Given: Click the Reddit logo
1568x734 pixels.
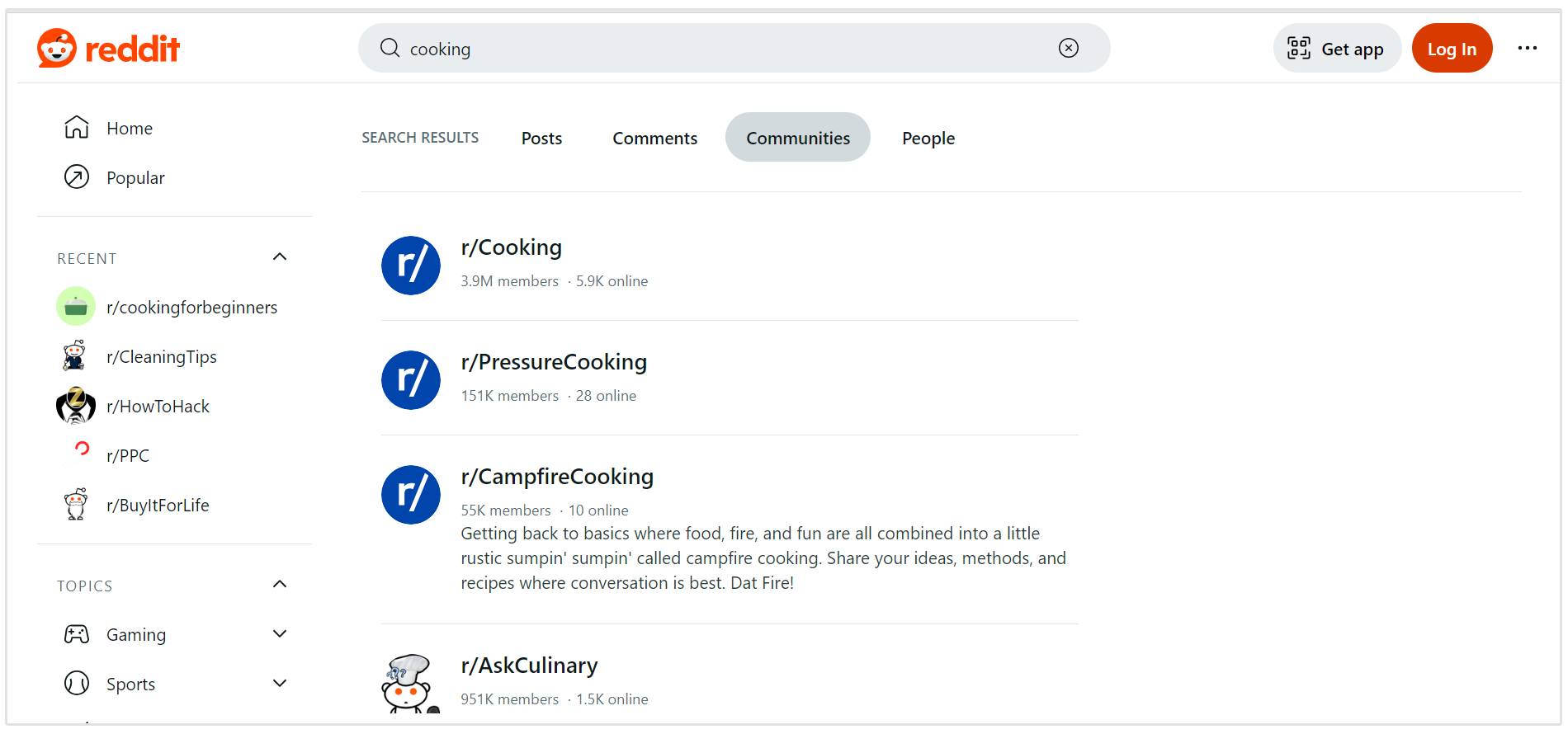Looking at the screenshot, I should 108,49.
